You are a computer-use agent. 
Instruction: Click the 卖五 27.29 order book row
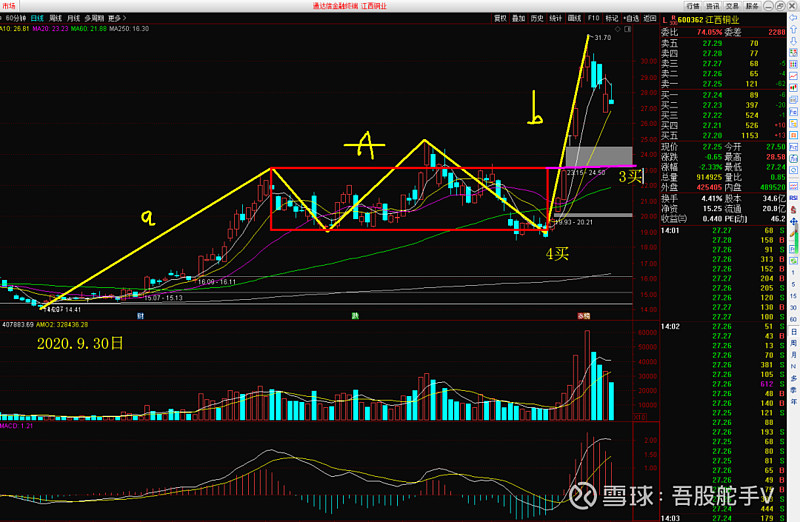click(x=723, y=43)
